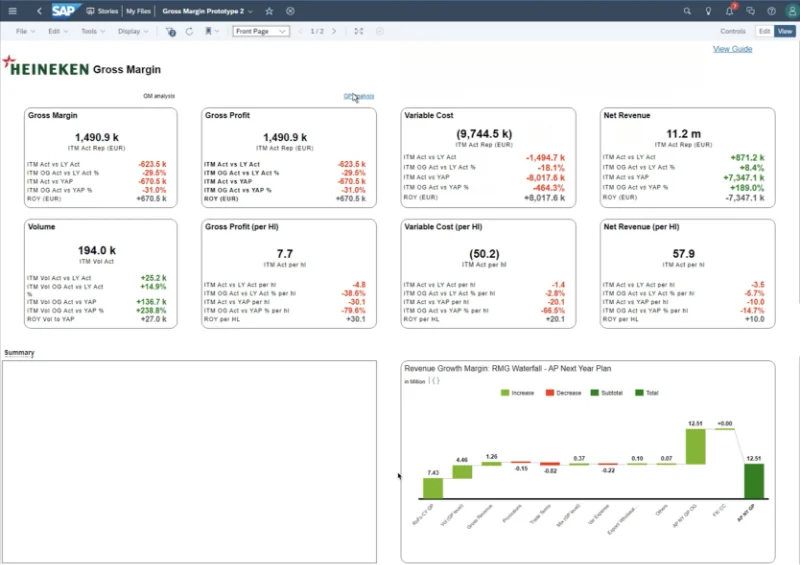Open search with the magnifier icon

pos(687,11)
